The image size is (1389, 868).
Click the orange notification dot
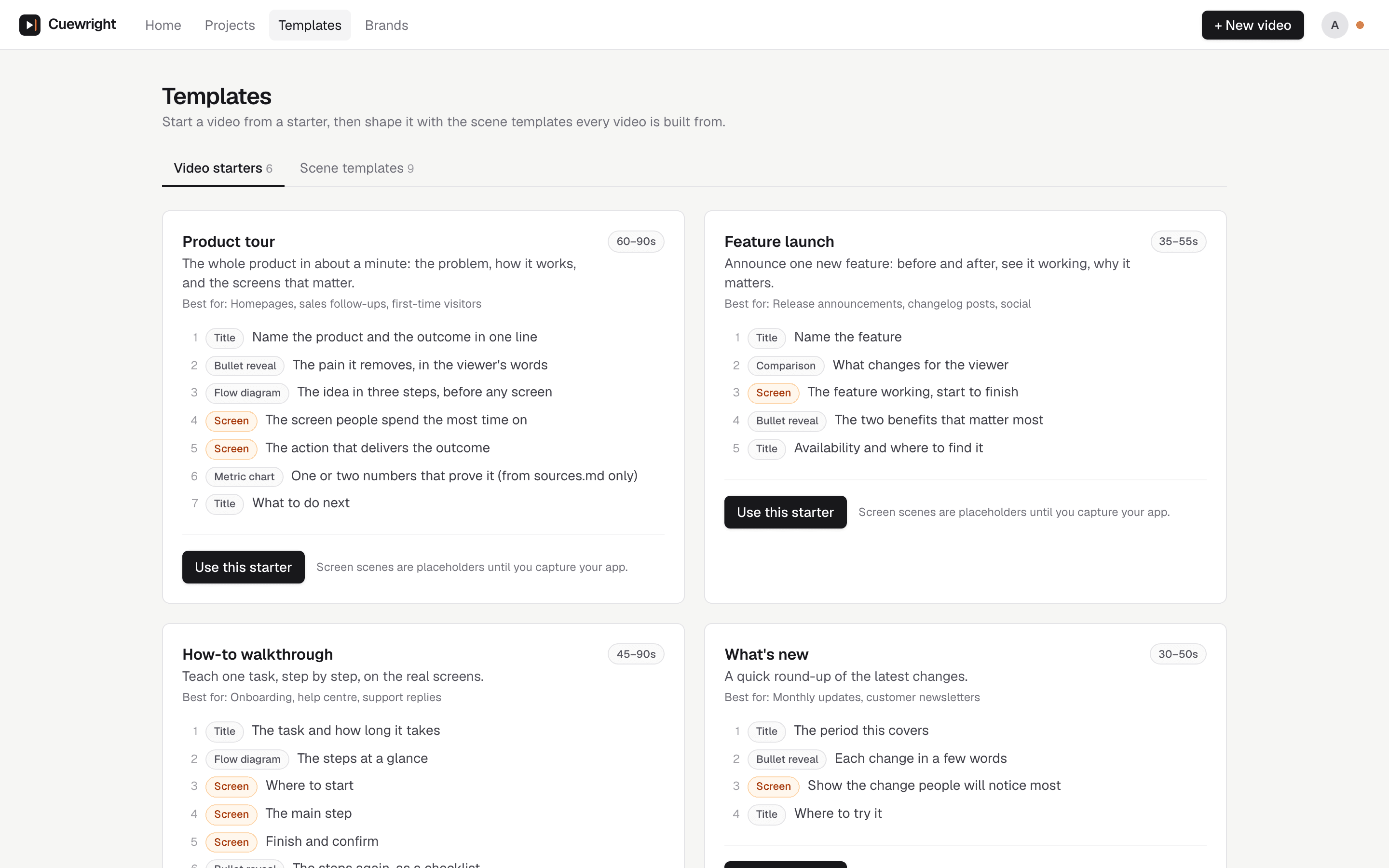[1360, 25]
